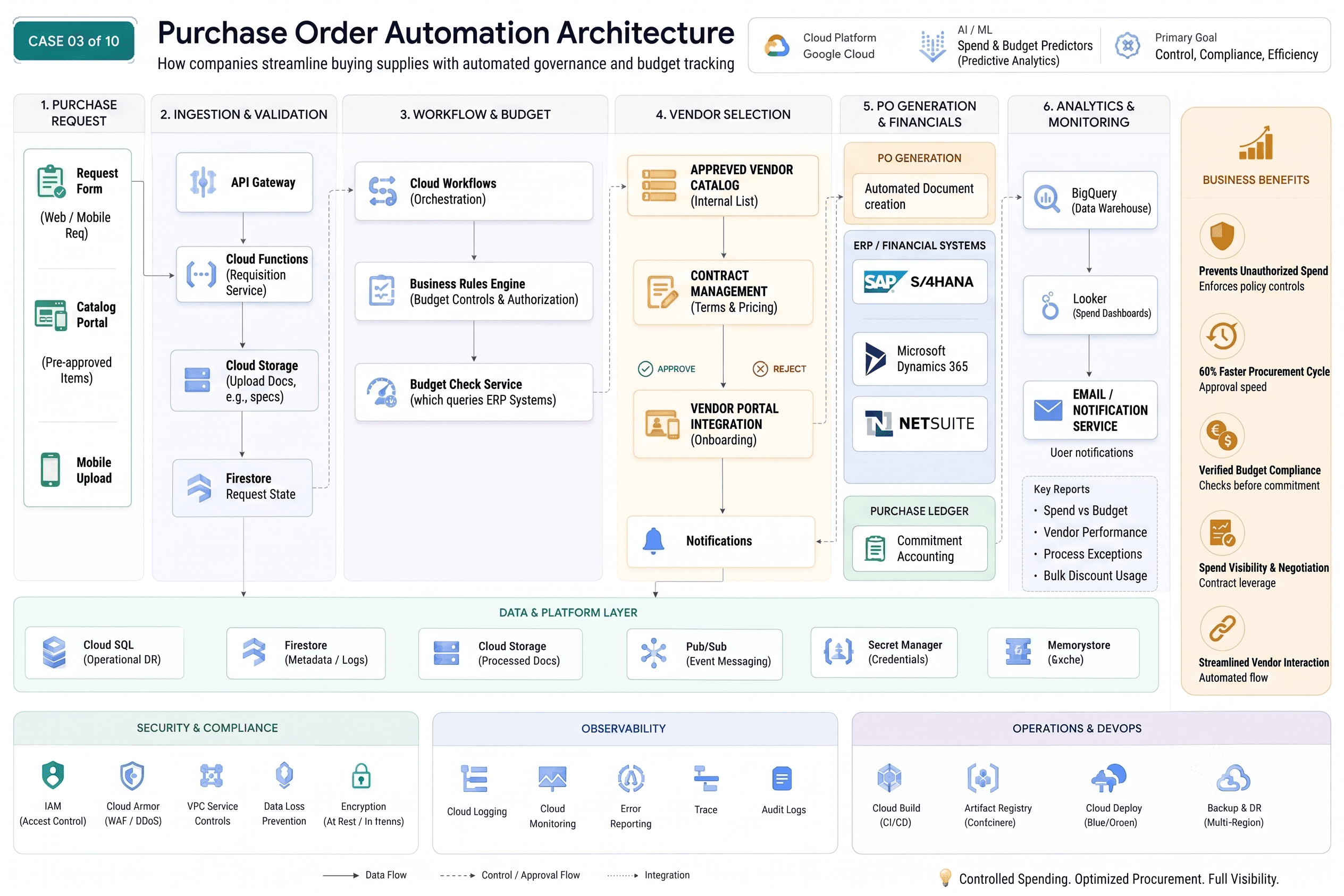The height and width of the screenshot is (896, 1344).
Task: Click the SAP S/4HANA card
Action: coord(919,282)
